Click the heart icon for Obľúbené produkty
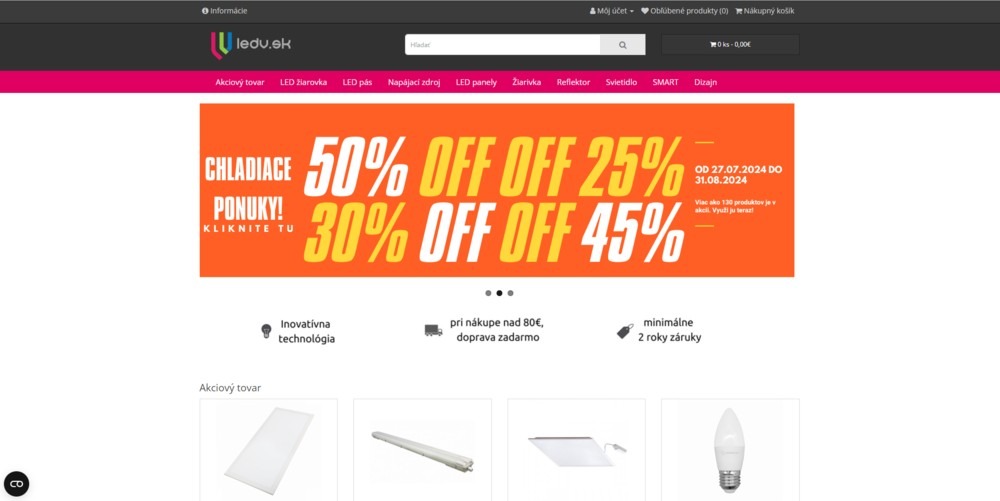Screen dimensions: 1000x501 [x=645, y=11]
